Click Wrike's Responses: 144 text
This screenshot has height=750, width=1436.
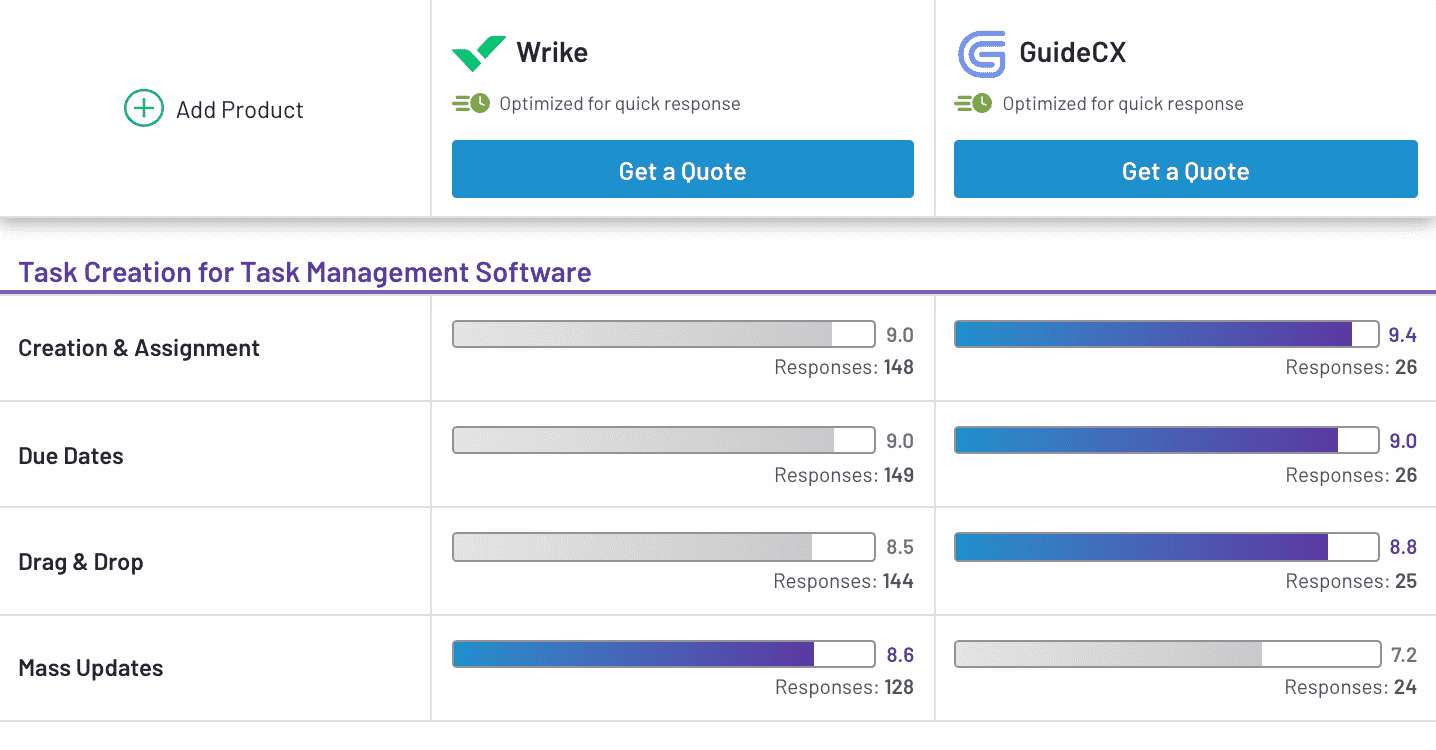tap(844, 581)
